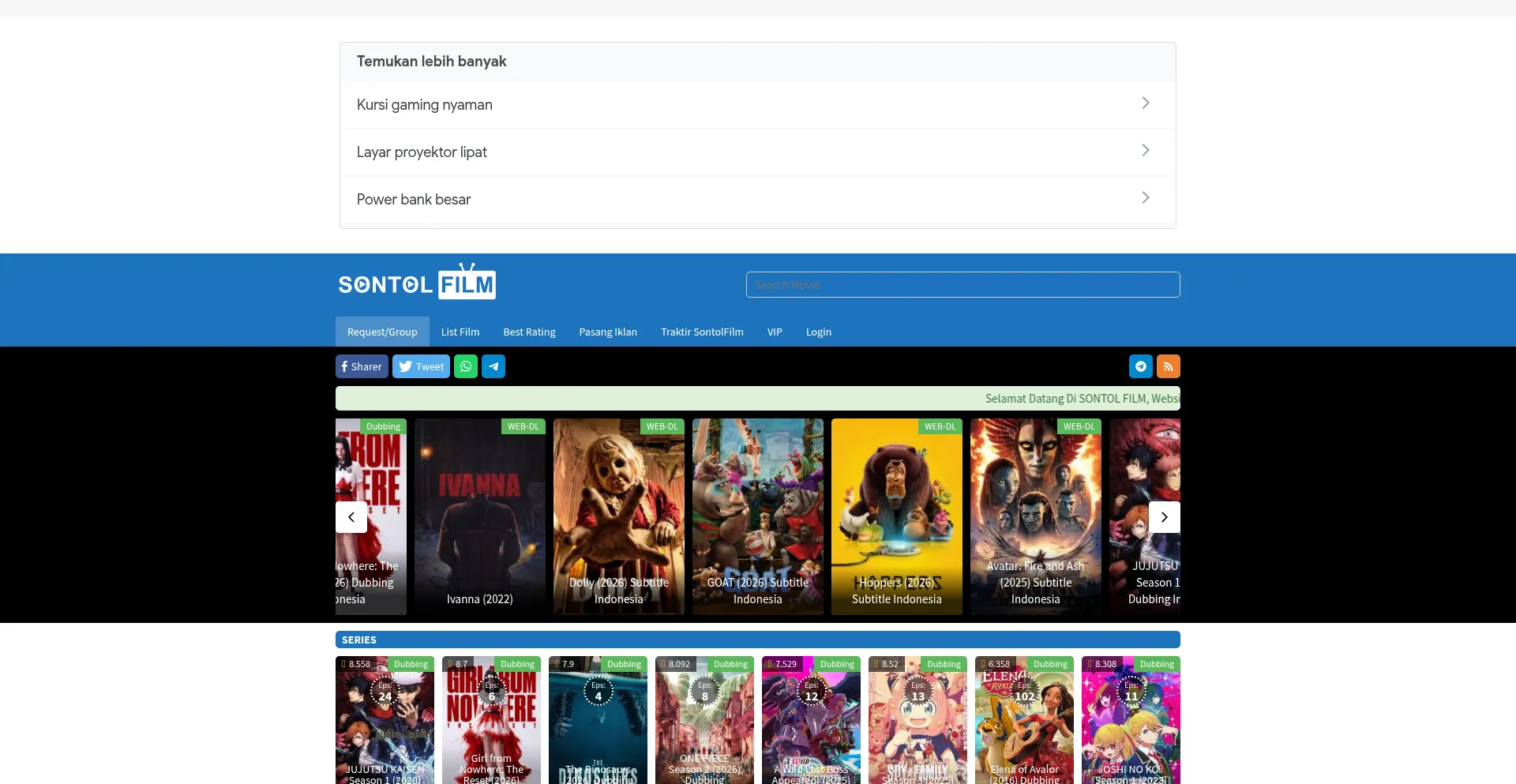Click the Eps 4 episode badge

pos(598,692)
